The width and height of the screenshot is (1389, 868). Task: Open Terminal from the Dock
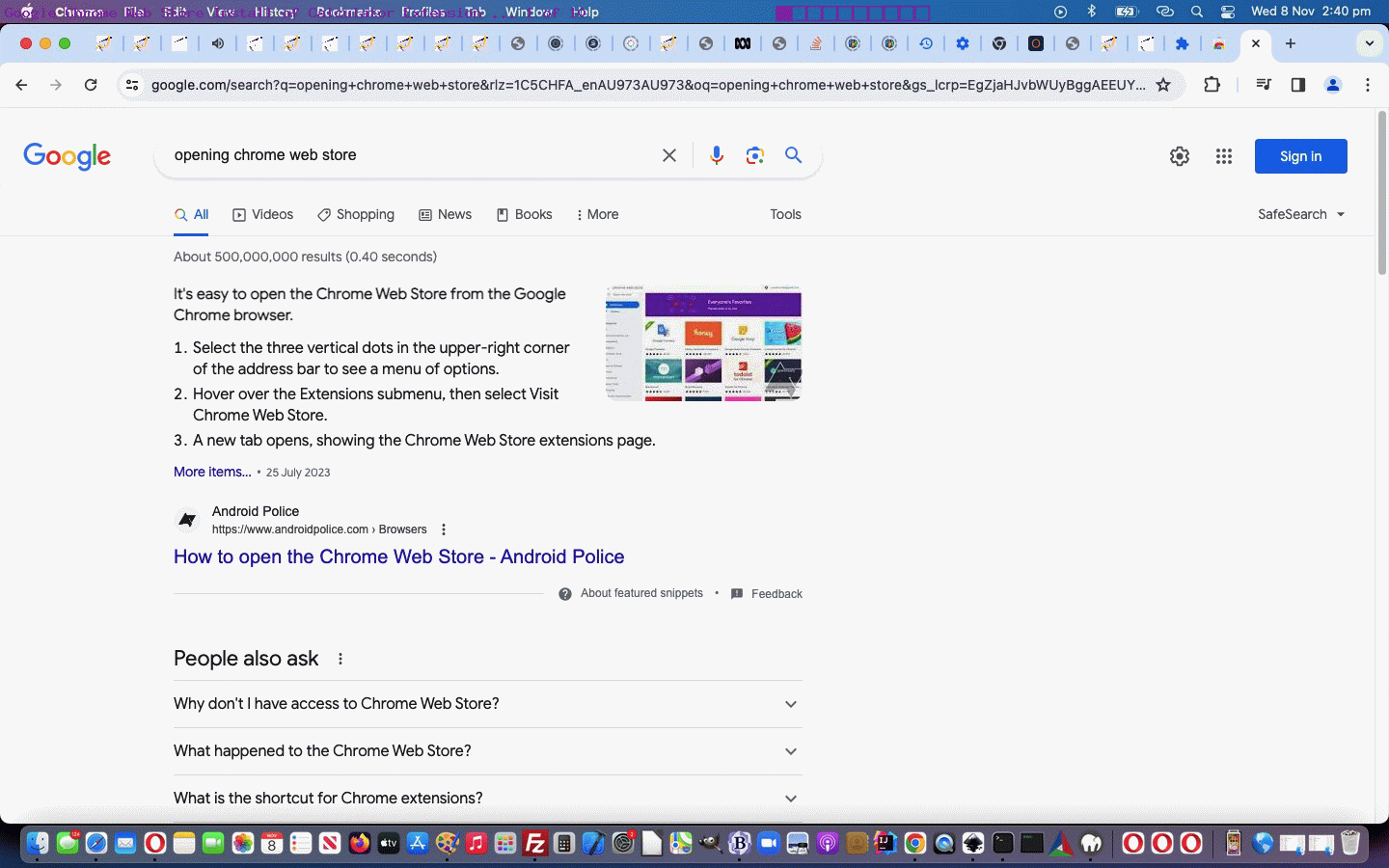click(x=1003, y=844)
